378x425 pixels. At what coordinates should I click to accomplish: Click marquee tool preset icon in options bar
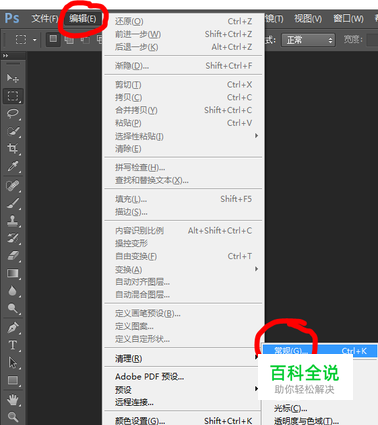click(21, 40)
